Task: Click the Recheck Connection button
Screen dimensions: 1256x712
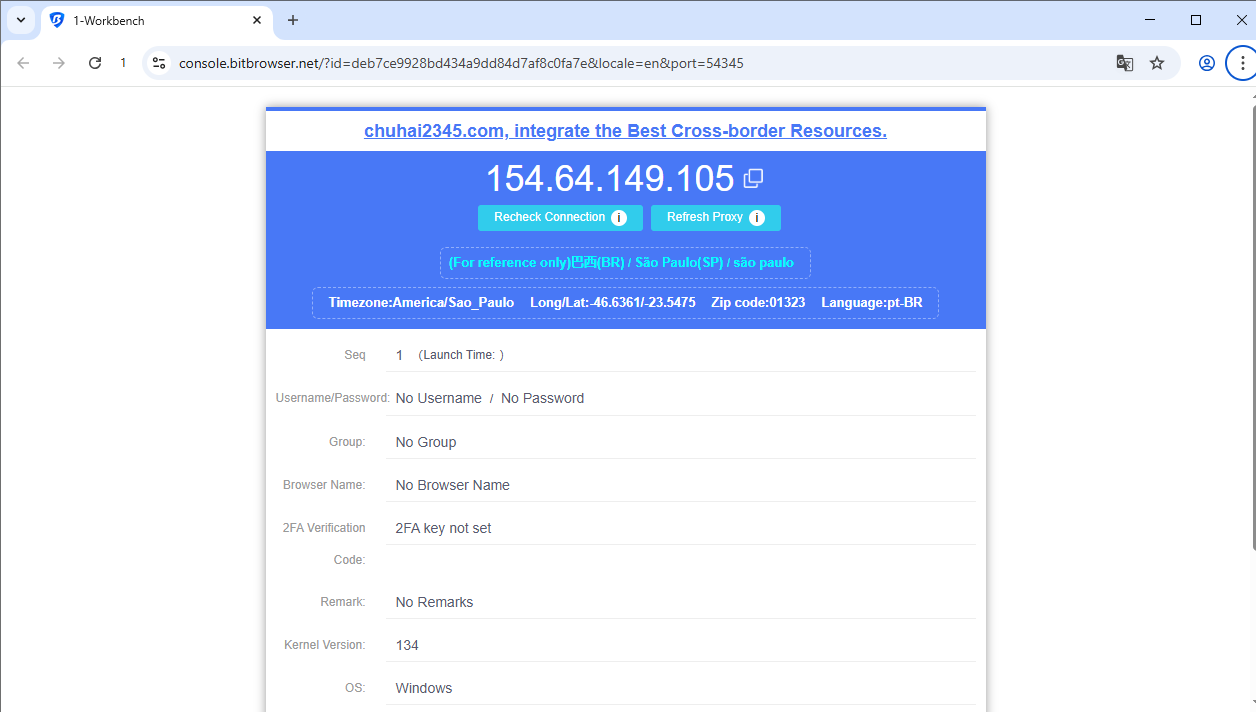Action: point(560,218)
